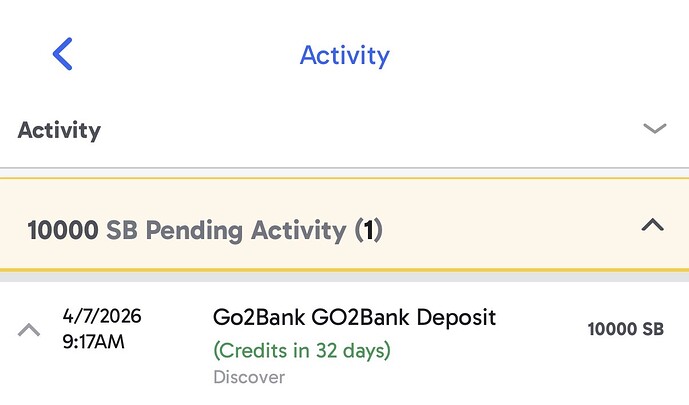Click the Activity page title
The height and width of the screenshot is (405, 689).
coord(344,54)
